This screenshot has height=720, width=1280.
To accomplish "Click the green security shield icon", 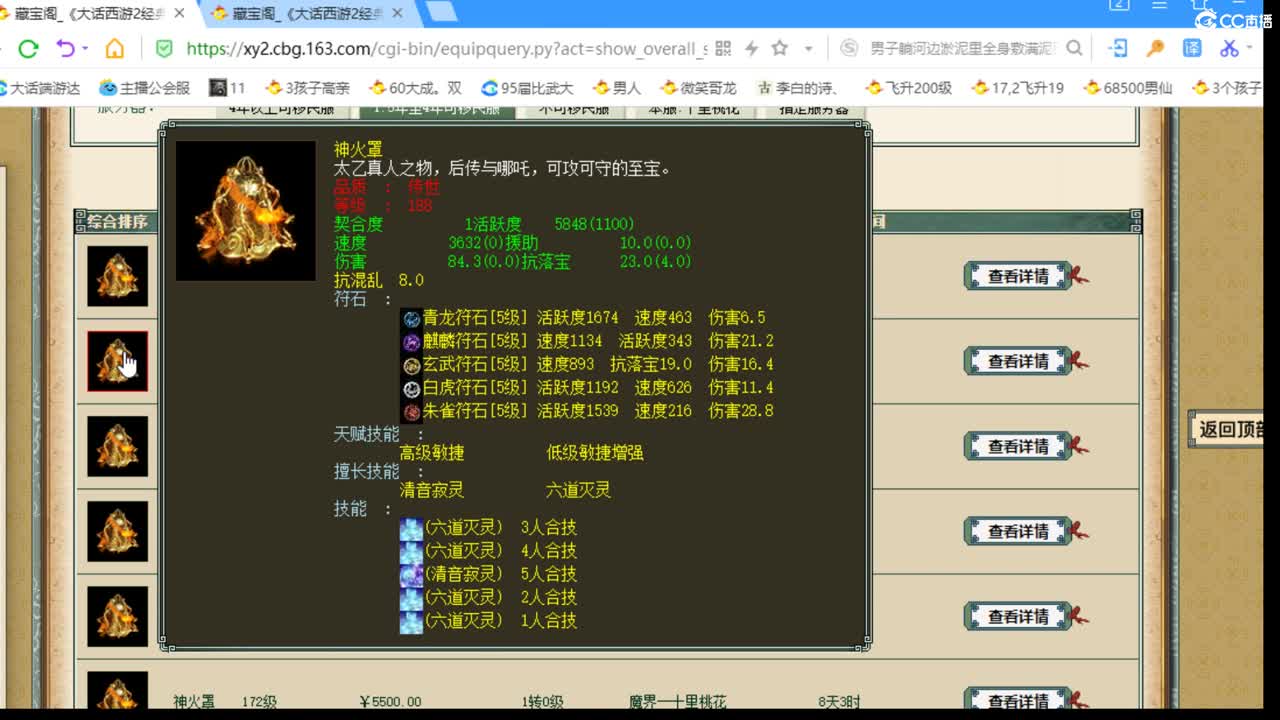I will coord(165,48).
